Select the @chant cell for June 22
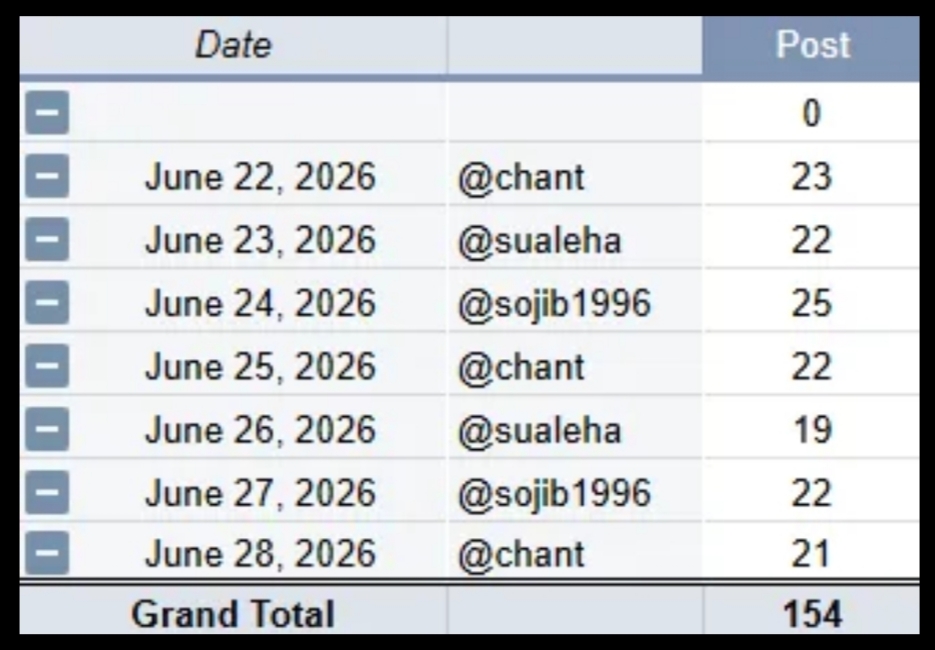Viewport: 935px width, 650px height. click(x=575, y=177)
